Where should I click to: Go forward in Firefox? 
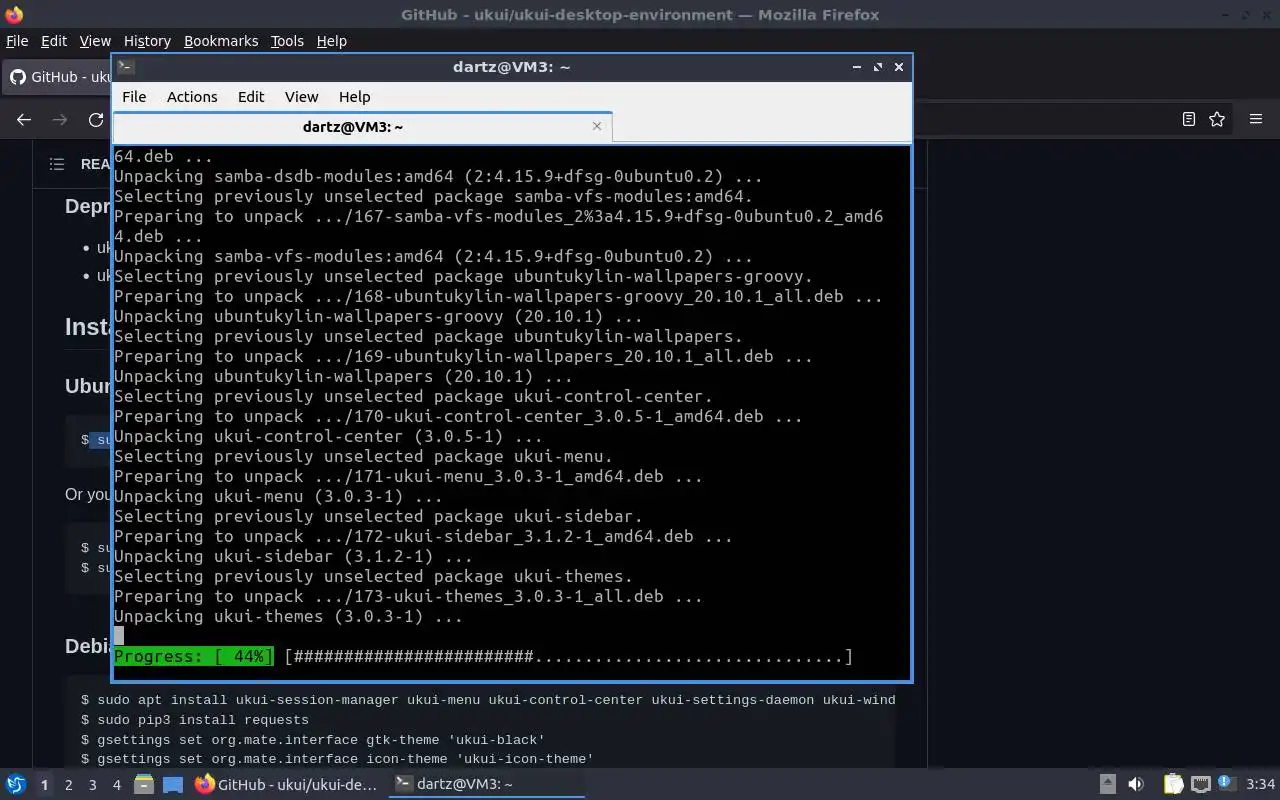coord(60,119)
